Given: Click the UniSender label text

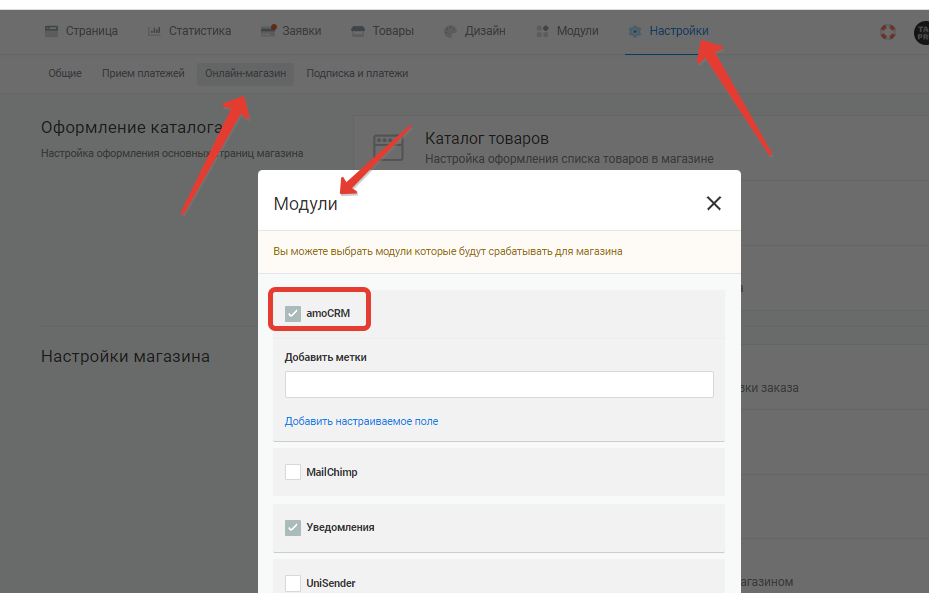Looking at the screenshot, I should (x=331, y=583).
